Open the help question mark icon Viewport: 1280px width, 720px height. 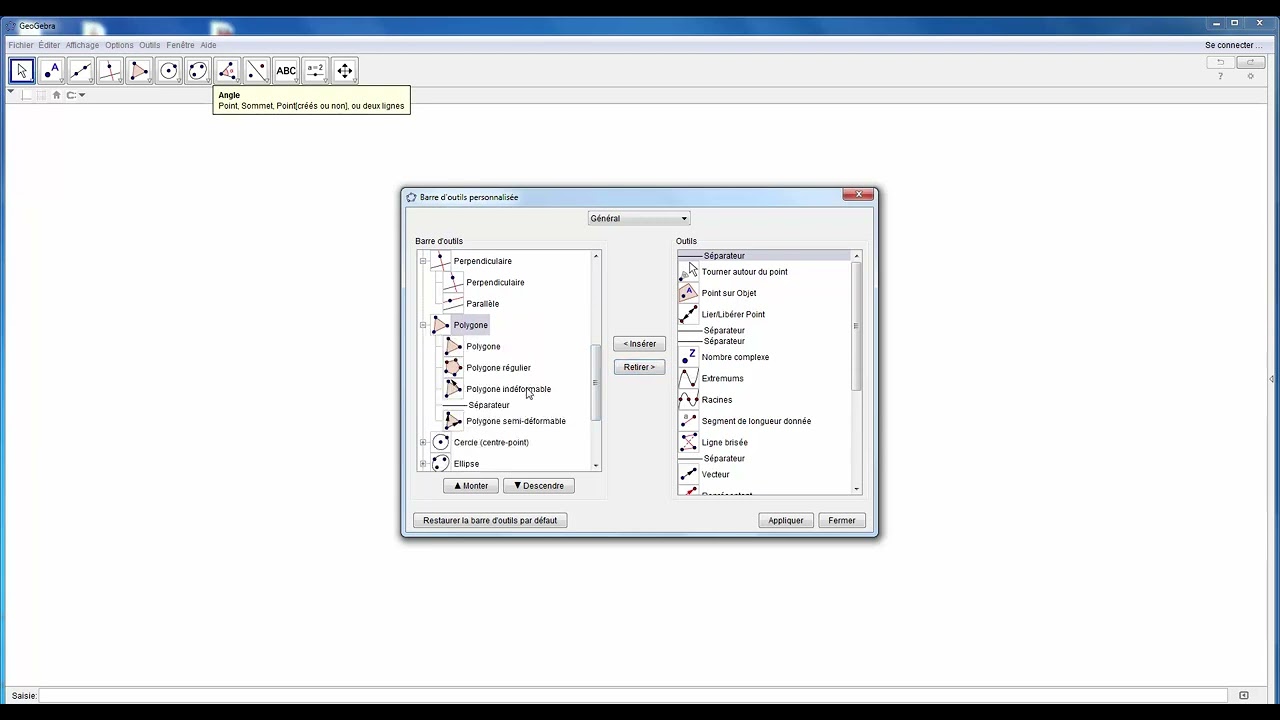point(1220,77)
